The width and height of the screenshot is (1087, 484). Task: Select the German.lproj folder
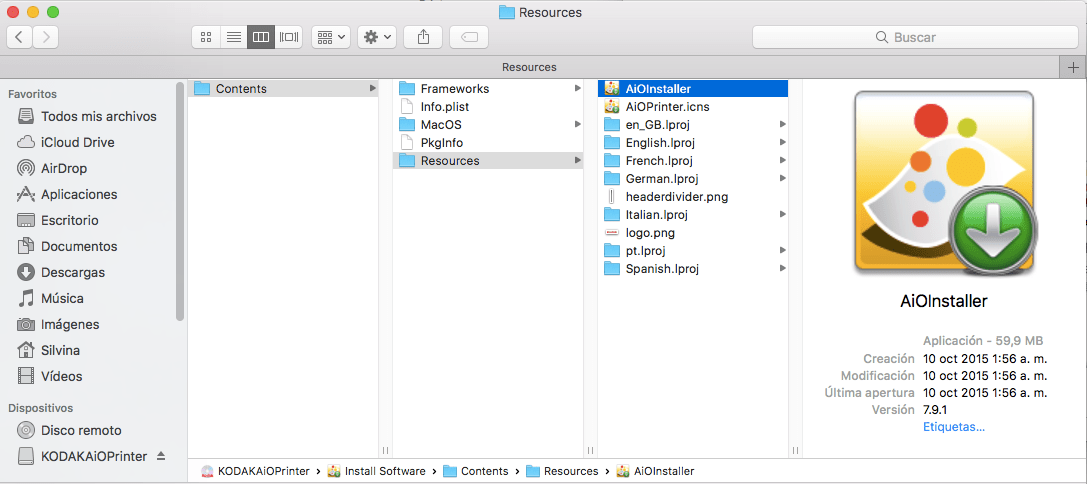click(693, 179)
